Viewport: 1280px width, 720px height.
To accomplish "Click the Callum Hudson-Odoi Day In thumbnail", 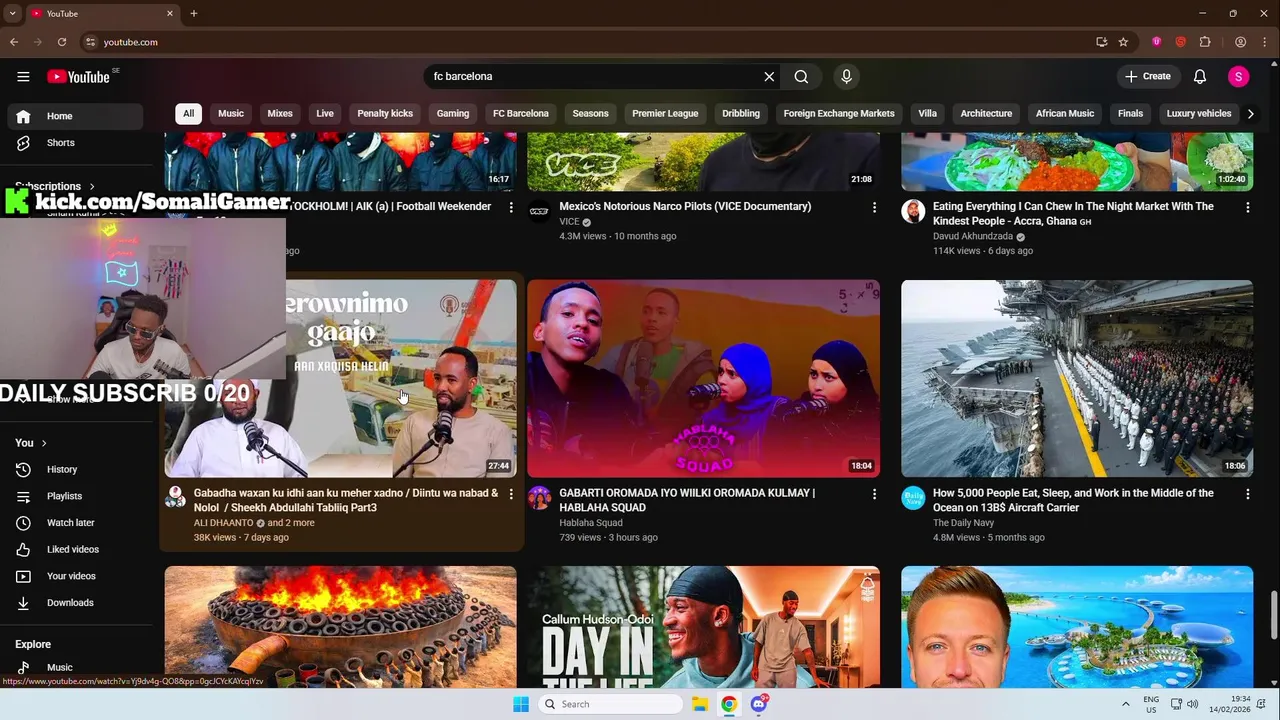I will point(703,627).
